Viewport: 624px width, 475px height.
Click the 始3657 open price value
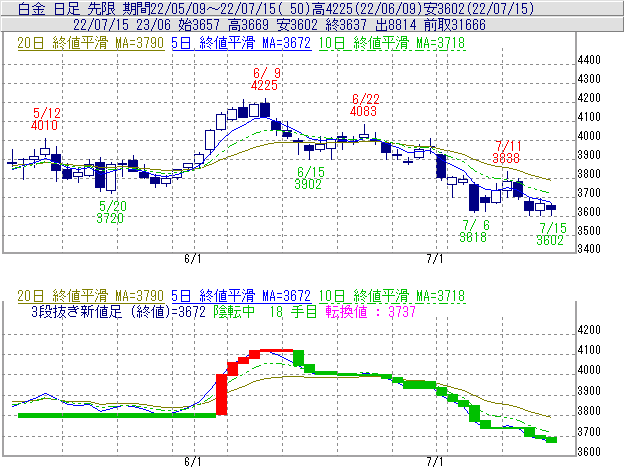pyautogui.click(x=199, y=25)
